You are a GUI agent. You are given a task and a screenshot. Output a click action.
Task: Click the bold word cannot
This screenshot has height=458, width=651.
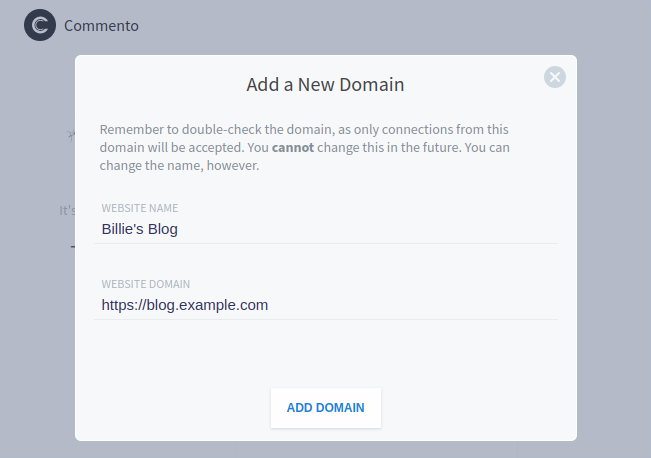[x=293, y=147]
